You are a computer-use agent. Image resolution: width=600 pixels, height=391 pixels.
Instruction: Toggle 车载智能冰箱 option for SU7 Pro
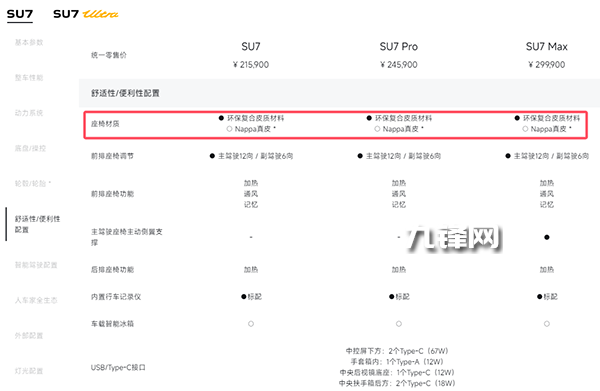coord(399,324)
